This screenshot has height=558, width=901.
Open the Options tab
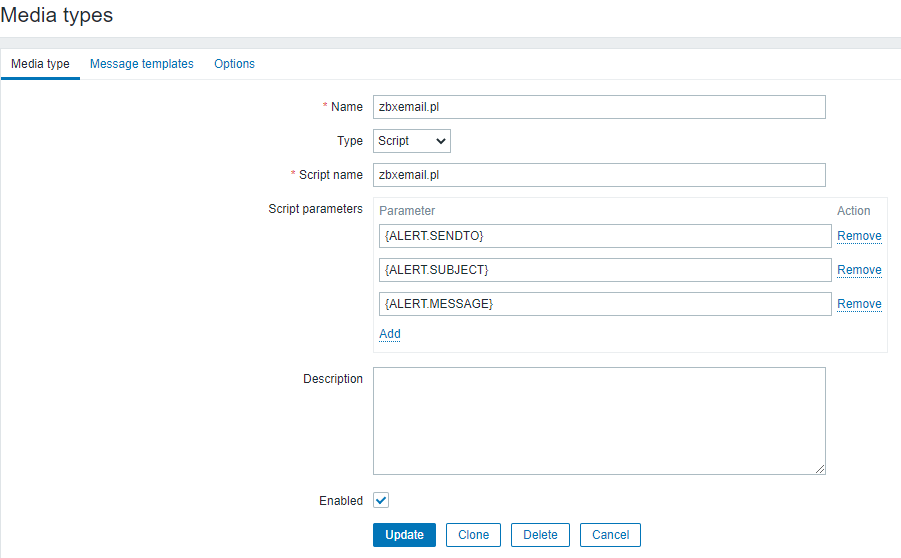tap(234, 64)
